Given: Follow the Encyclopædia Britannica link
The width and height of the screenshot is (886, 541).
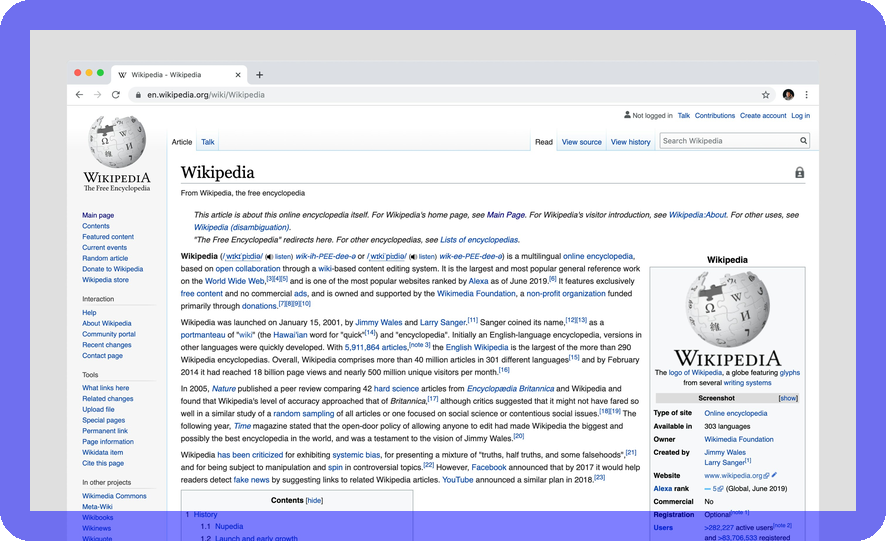Looking at the screenshot, I should 510,388.
